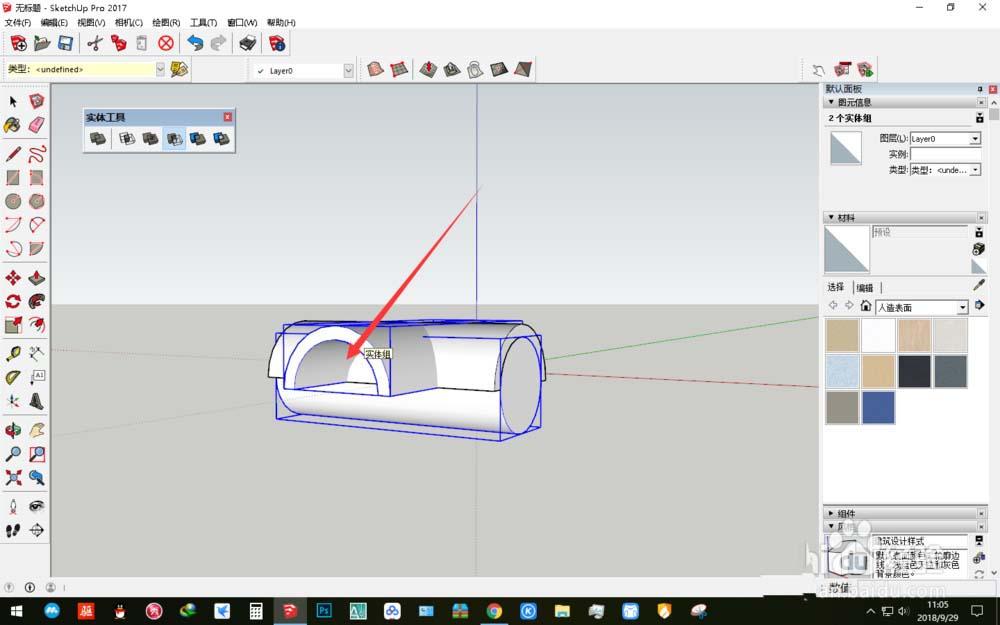Open the 人造表面 material library dropdown

pos(963,307)
